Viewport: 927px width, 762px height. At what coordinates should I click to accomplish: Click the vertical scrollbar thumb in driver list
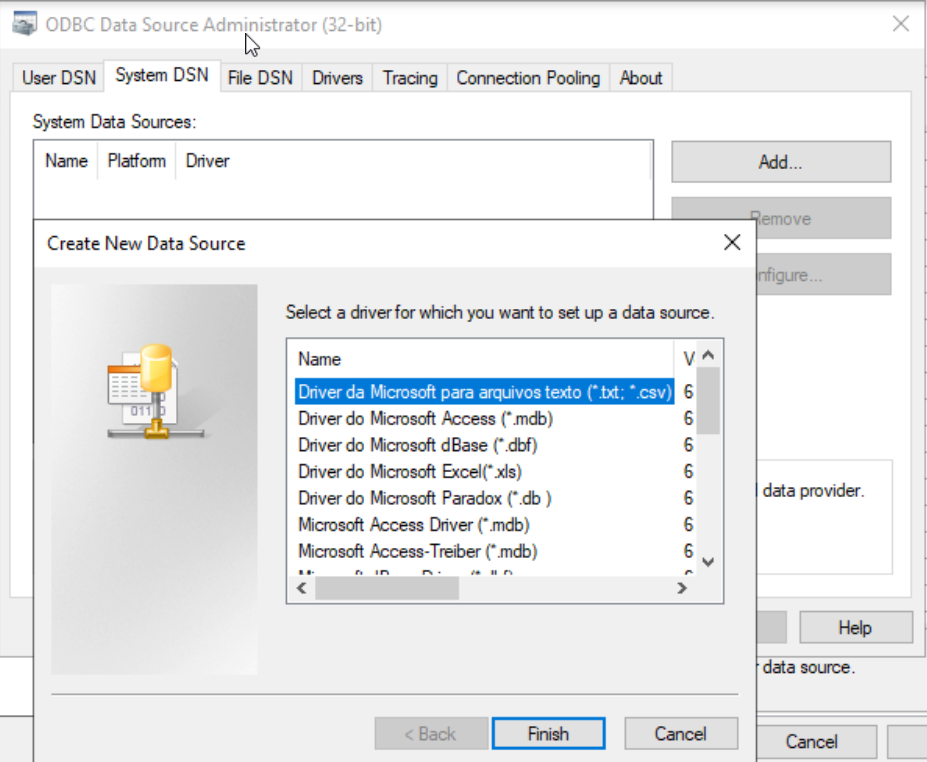[x=708, y=401]
